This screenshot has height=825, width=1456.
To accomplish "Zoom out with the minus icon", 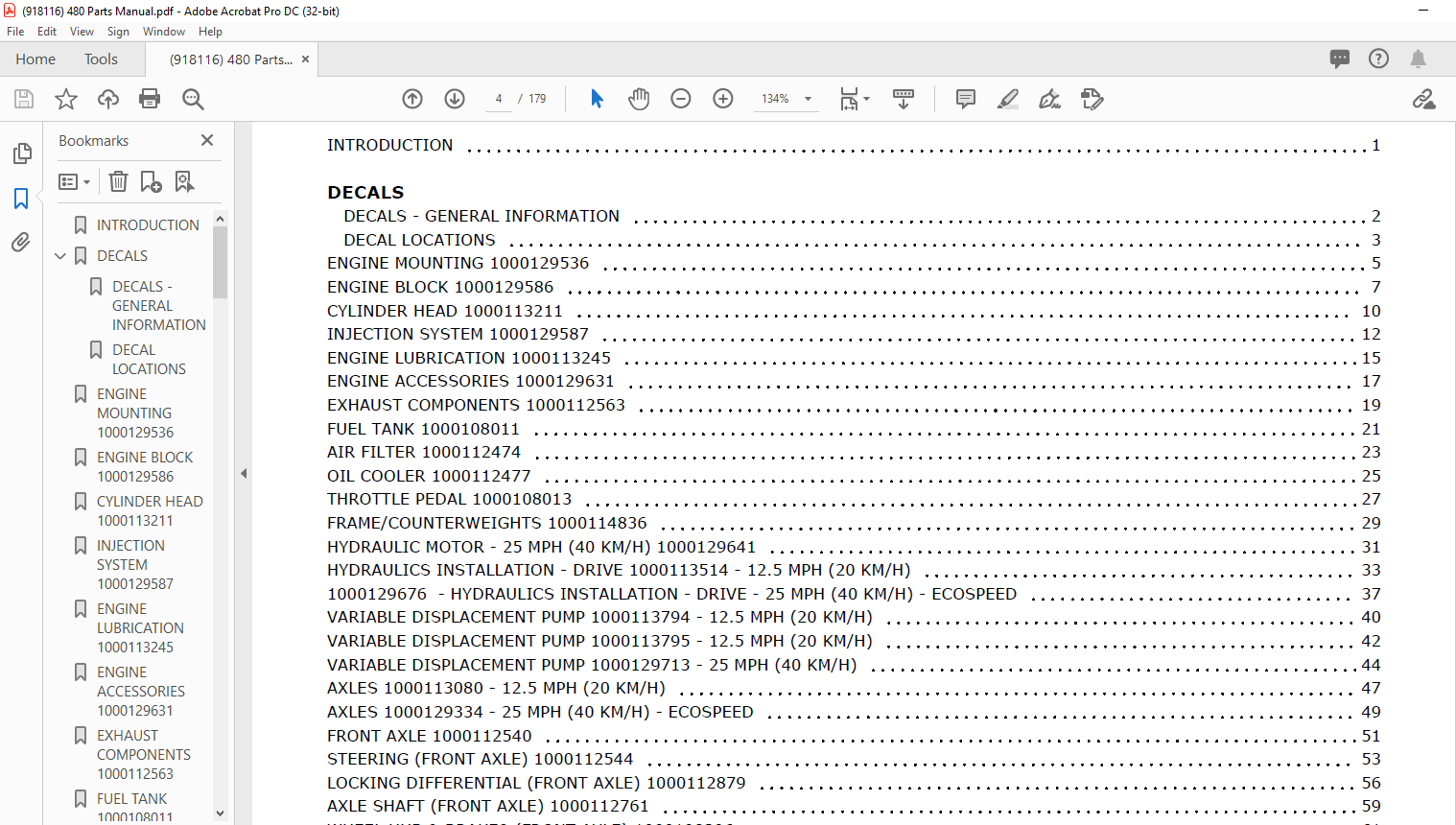I will pos(681,99).
